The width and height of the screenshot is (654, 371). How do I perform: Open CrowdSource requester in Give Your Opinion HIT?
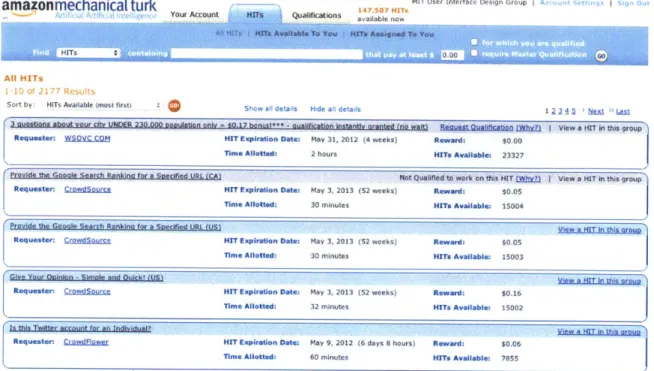pyautogui.click(x=87, y=291)
